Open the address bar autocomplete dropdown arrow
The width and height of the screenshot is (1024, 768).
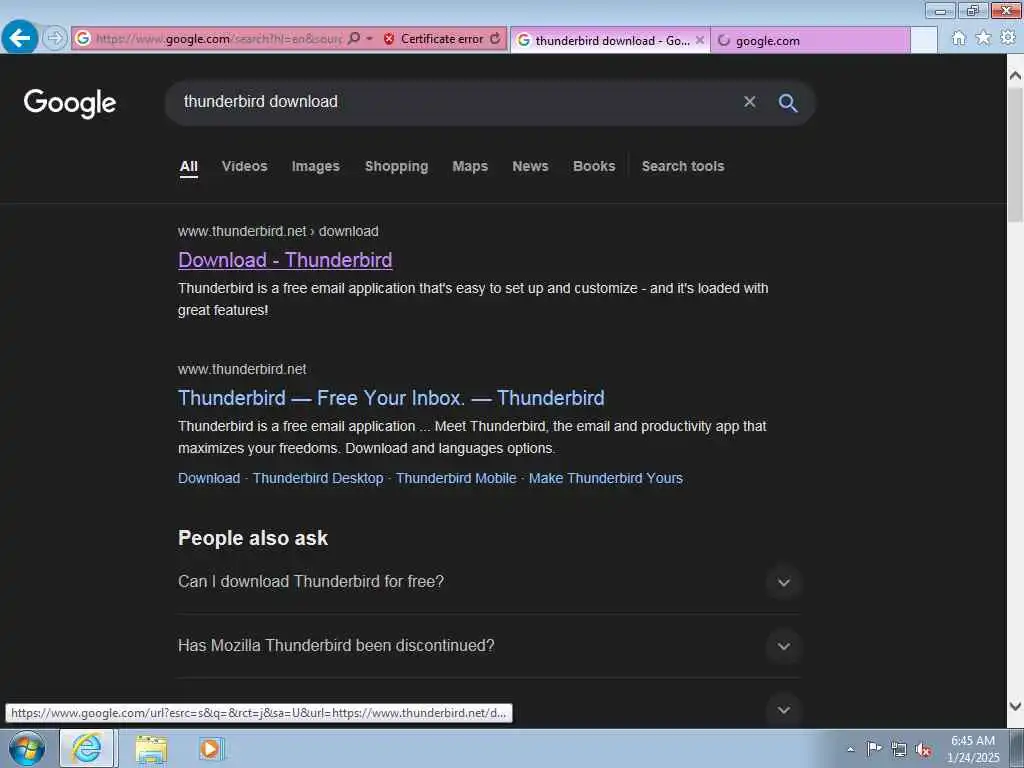click(369, 39)
